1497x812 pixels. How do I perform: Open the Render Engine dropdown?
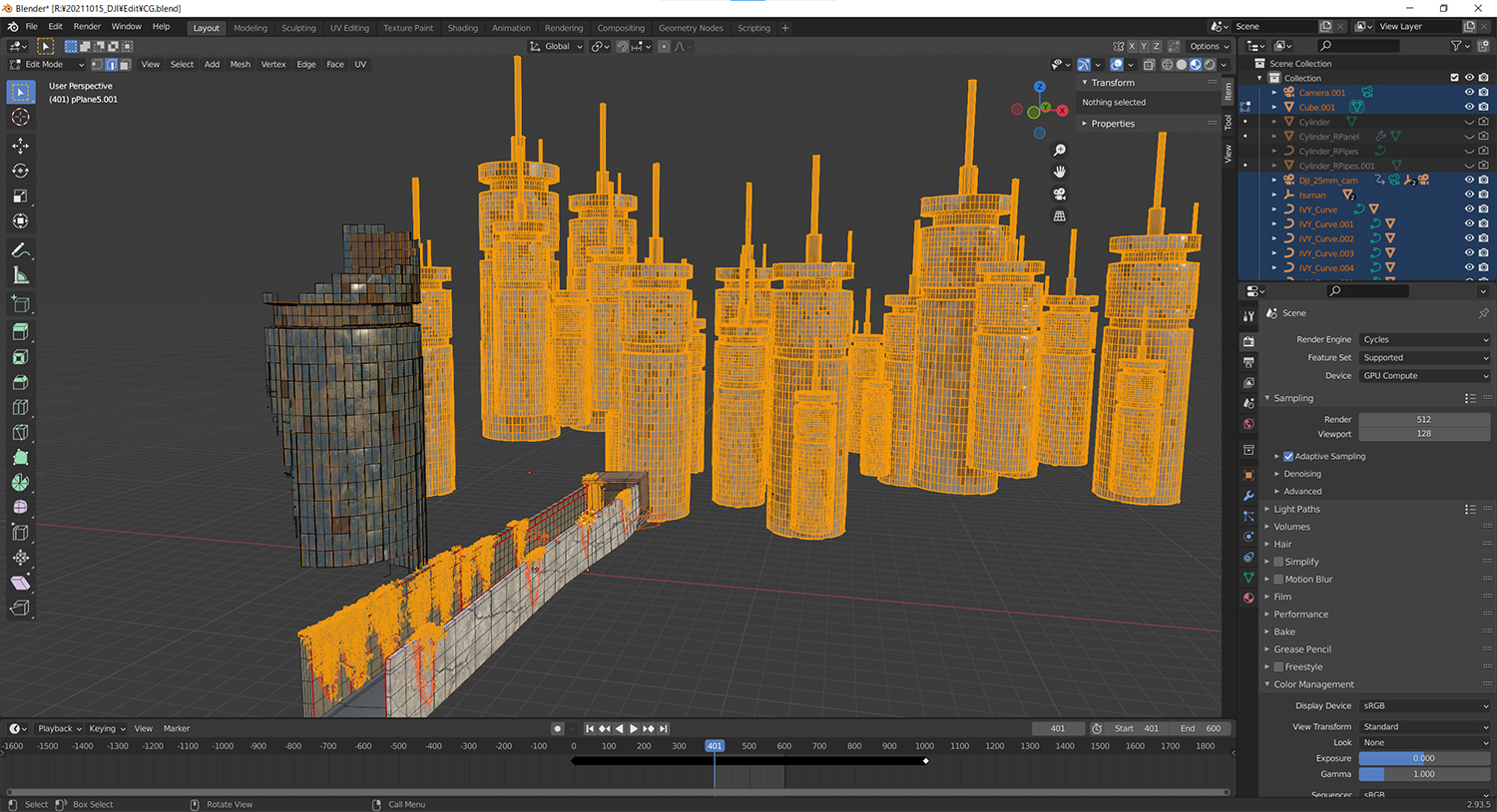(1424, 340)
